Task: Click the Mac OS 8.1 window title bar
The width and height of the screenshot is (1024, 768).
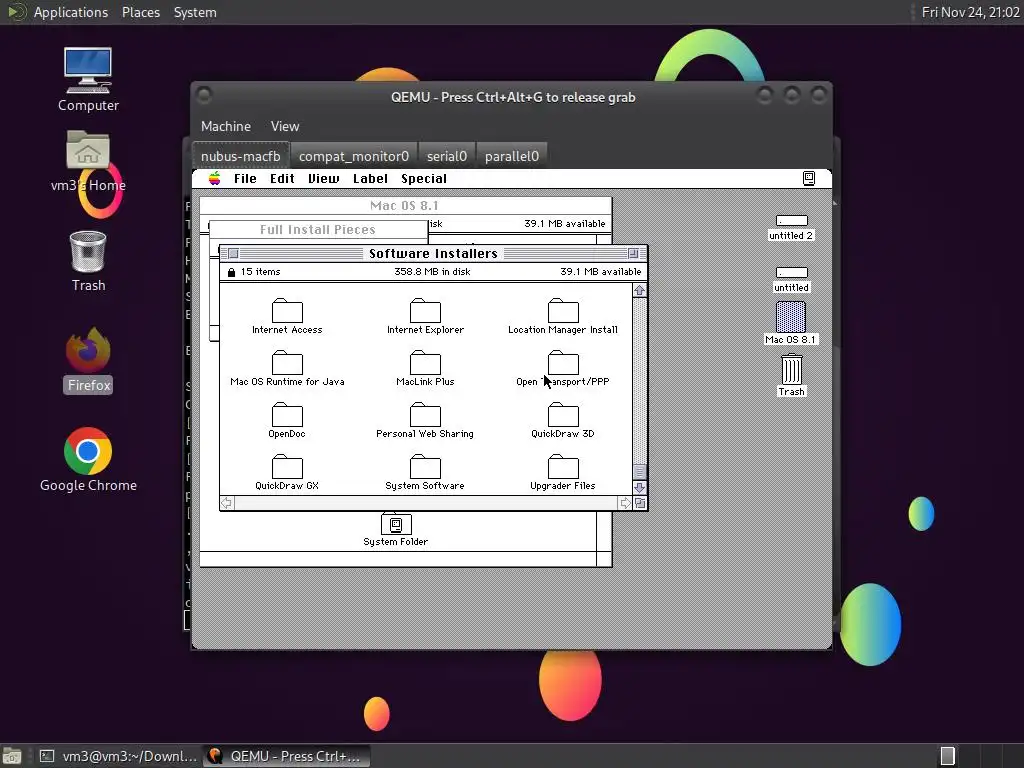Action: tap(405, 206)
